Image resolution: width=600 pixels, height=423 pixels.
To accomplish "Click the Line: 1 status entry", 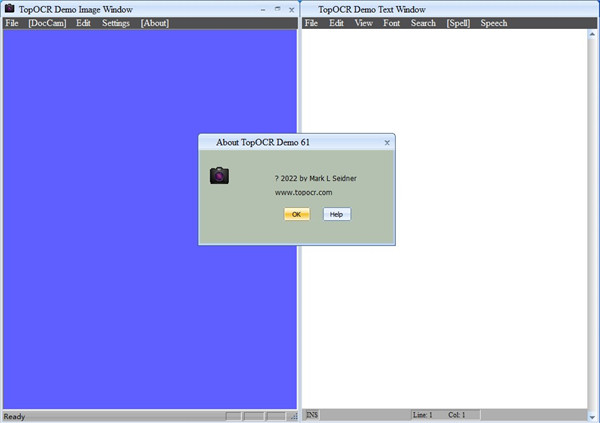I will (423, 415).
